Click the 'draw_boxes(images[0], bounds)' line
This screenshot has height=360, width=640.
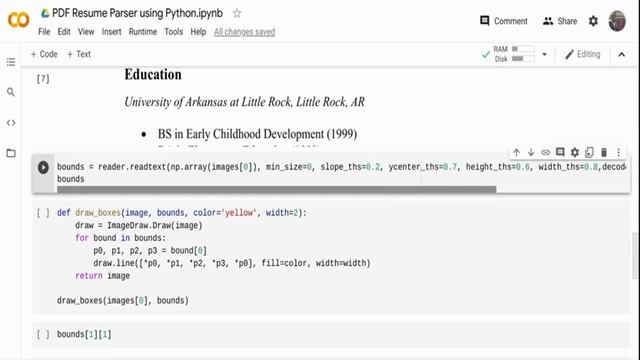pos(123,301)
